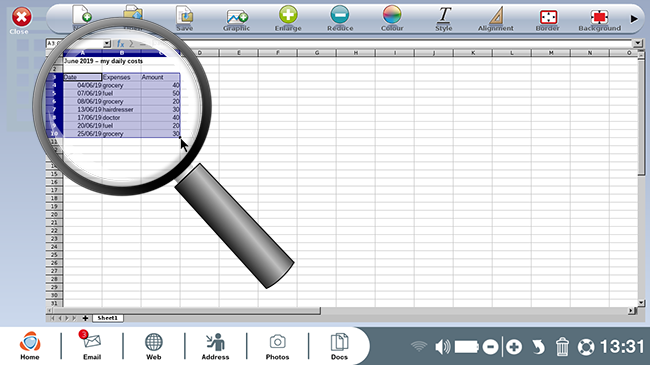The height and width of the screenshot is (365, 650).
Task: Open Email from the bottom dock
Action: tap(92, 346)
